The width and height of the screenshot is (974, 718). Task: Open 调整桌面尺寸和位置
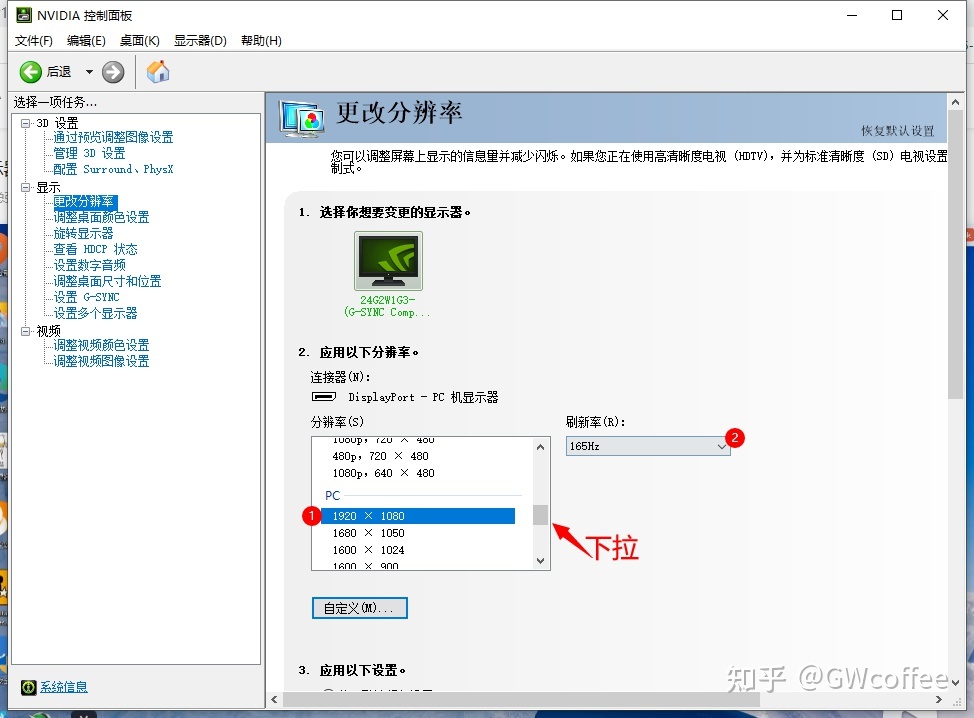pos(107,281)
